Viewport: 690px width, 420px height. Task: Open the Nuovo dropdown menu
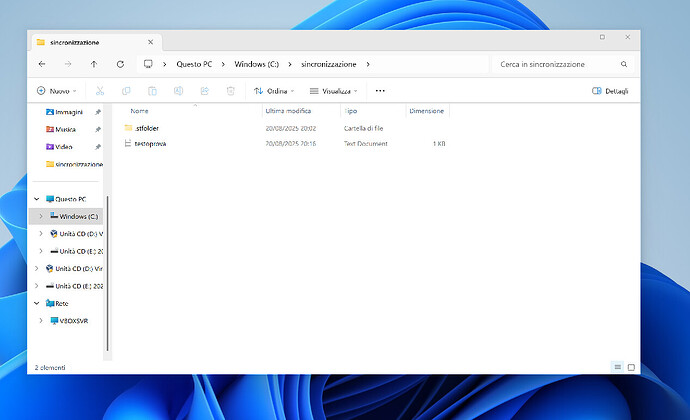[58, 91]
